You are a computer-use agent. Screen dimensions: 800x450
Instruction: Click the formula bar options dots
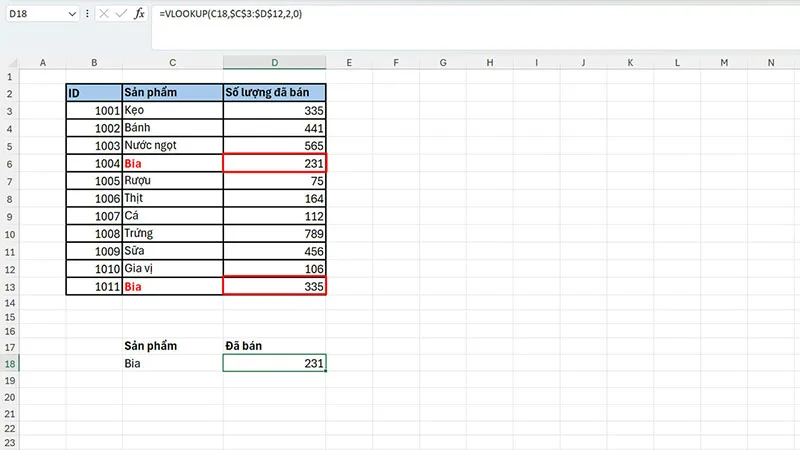[x=87, y=14]
